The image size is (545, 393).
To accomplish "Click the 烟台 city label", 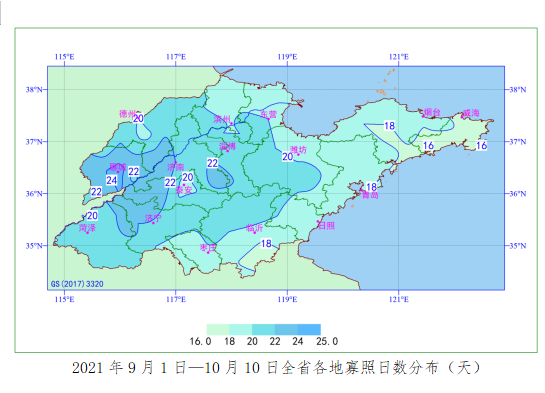I will pyautogui.click(x=432, y=112).
